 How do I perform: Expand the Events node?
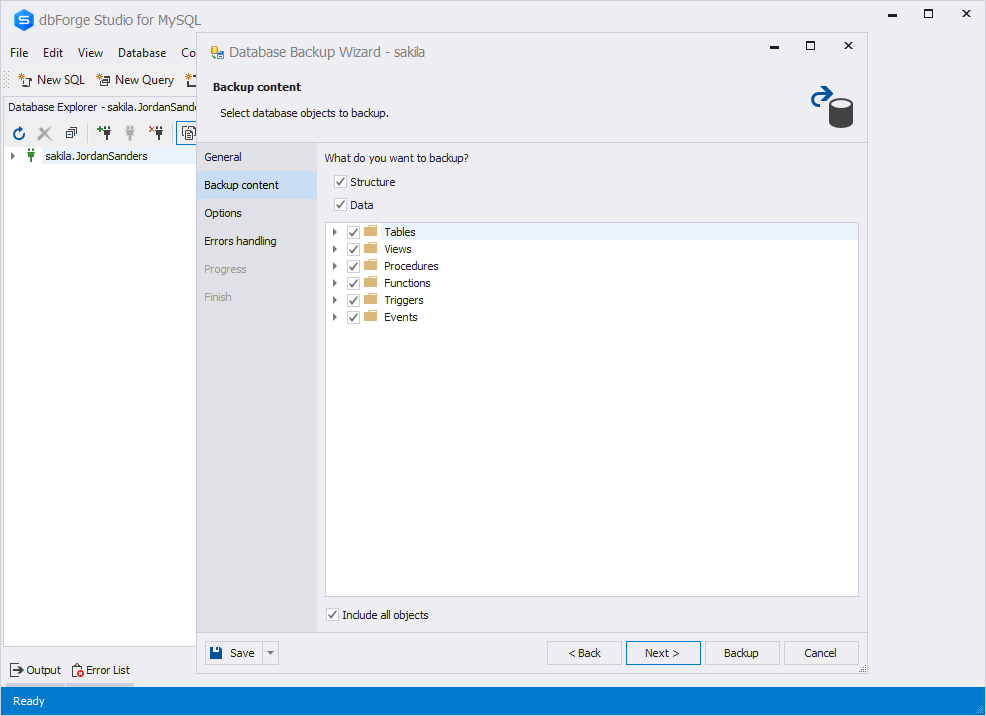pyautogui.click(x=335, y=317)
